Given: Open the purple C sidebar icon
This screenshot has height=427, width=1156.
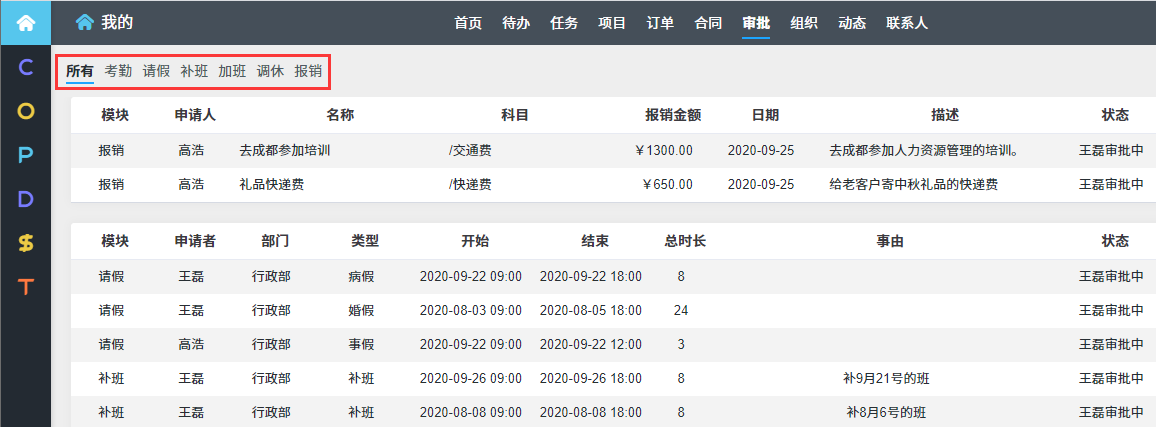Looking at the screenshot, I should [x=26, y=68].
